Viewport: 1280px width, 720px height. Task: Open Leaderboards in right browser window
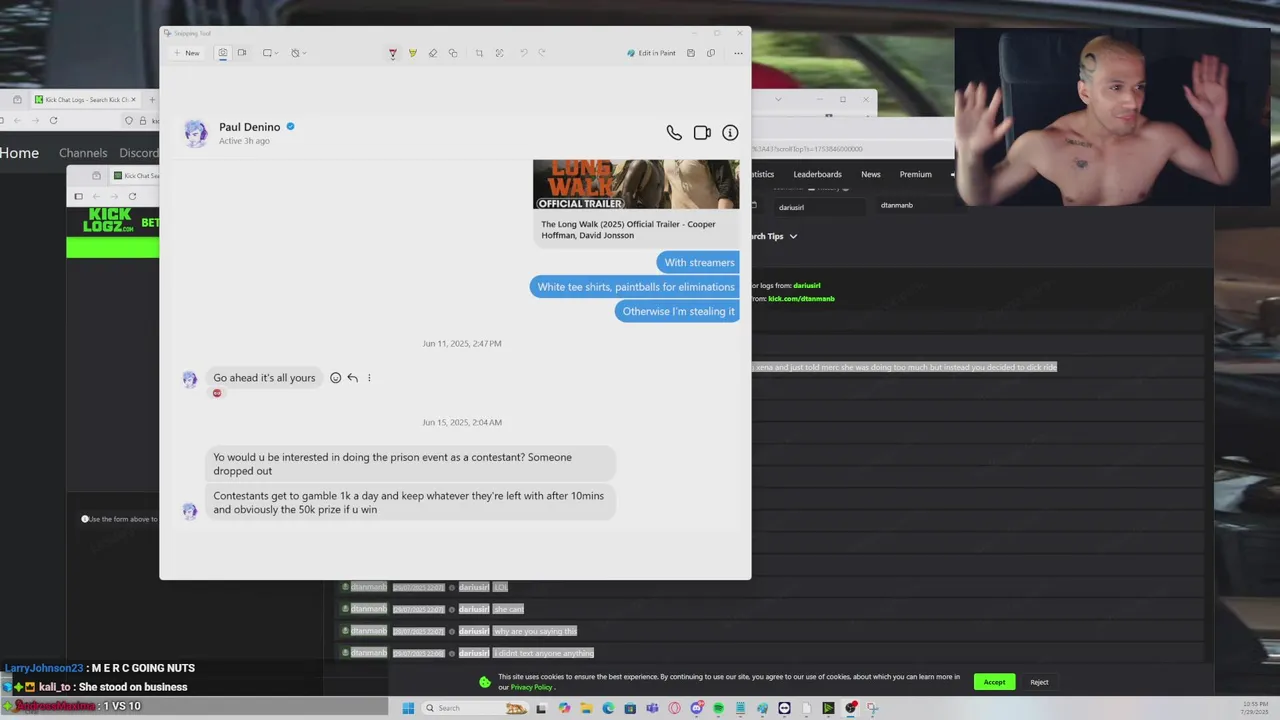(x=817, y=174)
